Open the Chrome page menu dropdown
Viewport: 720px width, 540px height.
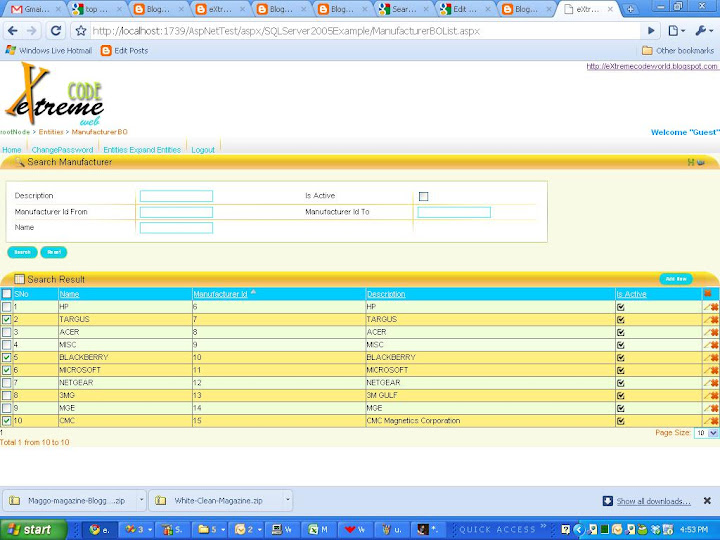tap(676, 31)
